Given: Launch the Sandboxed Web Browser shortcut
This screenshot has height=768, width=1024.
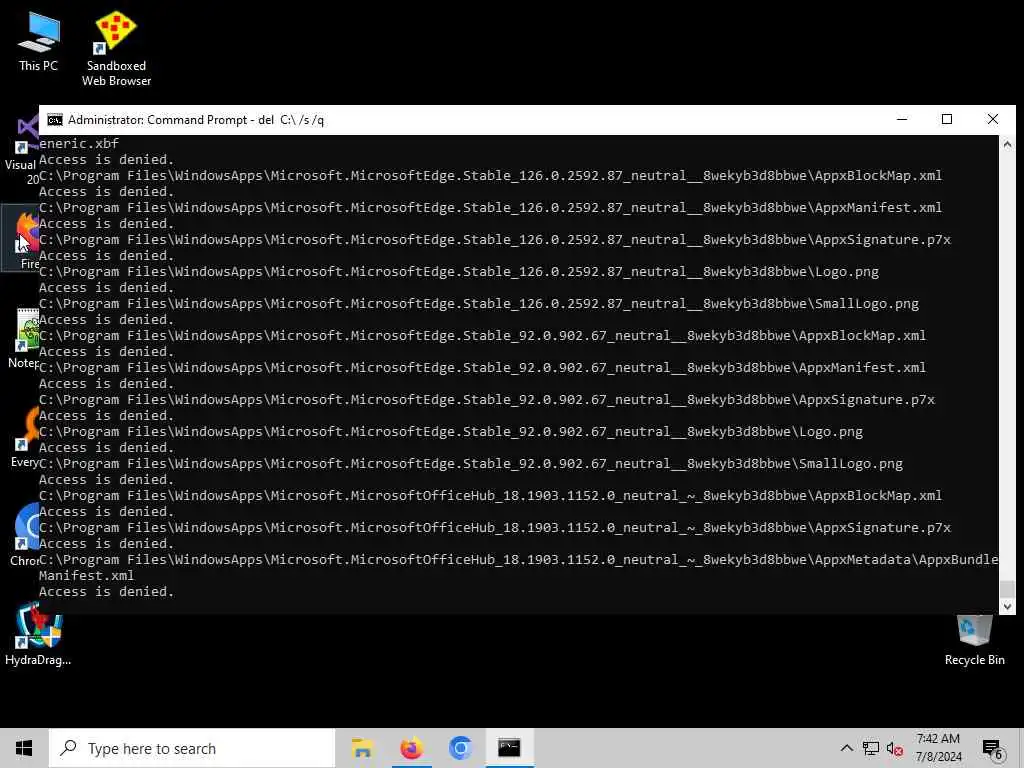Looking at the screenshot, I should tap(116, 48).
